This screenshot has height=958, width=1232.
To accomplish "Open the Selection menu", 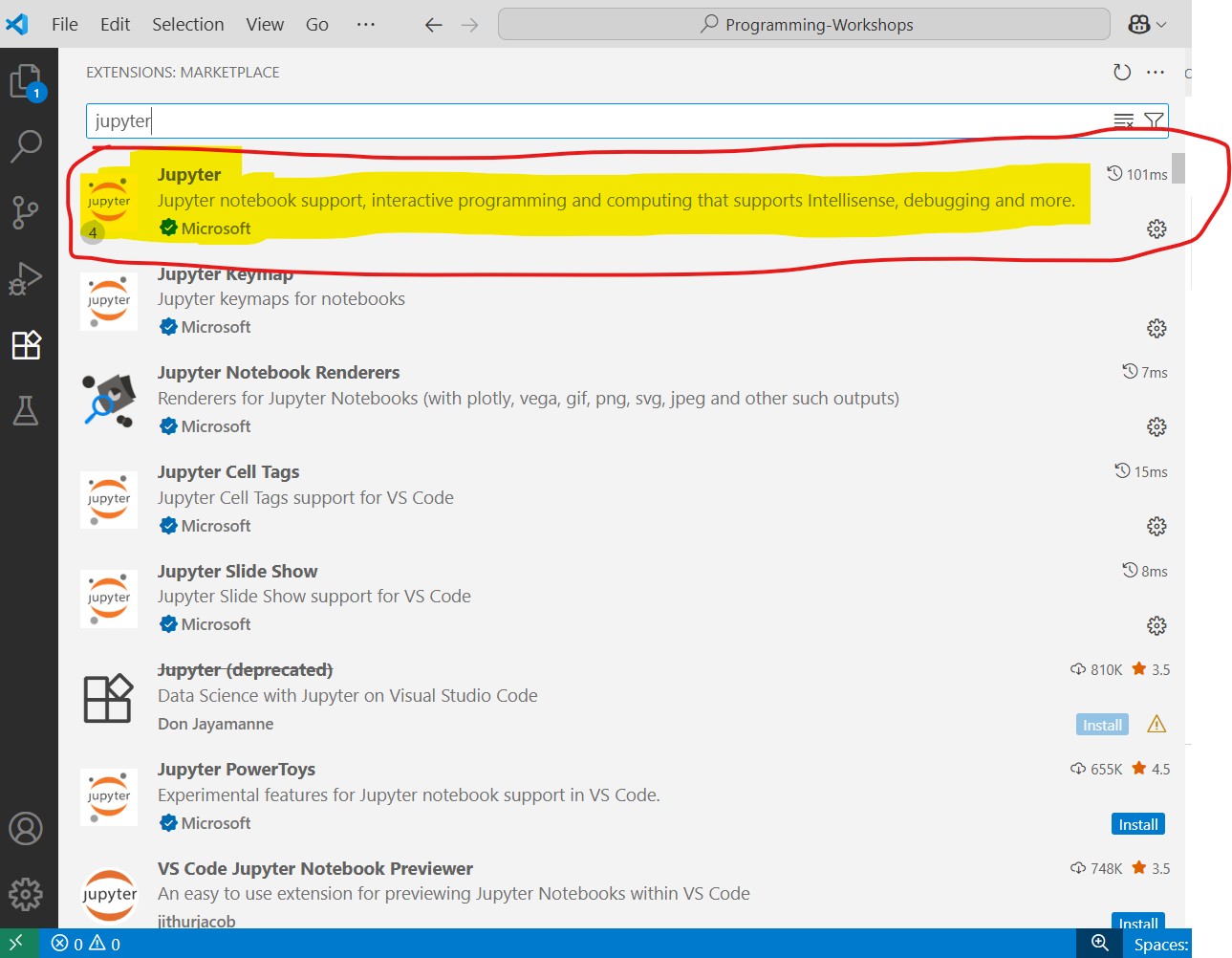I will click(188, 25).
